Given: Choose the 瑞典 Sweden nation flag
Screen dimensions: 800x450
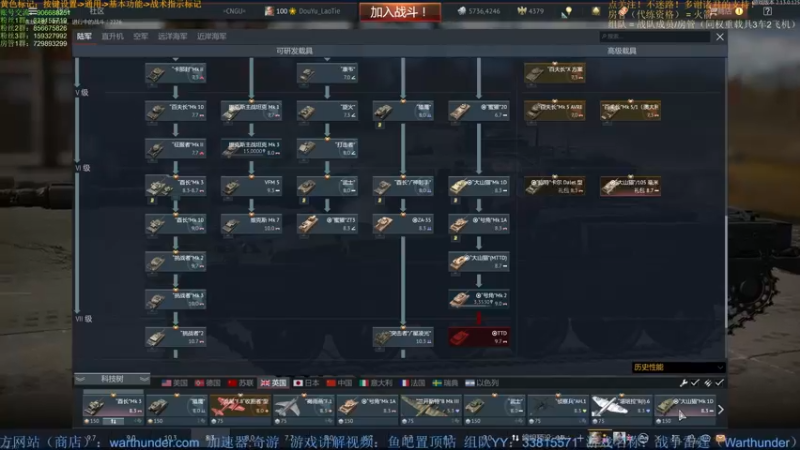Looking at the screenshot, I should click(x=445, y=383).
